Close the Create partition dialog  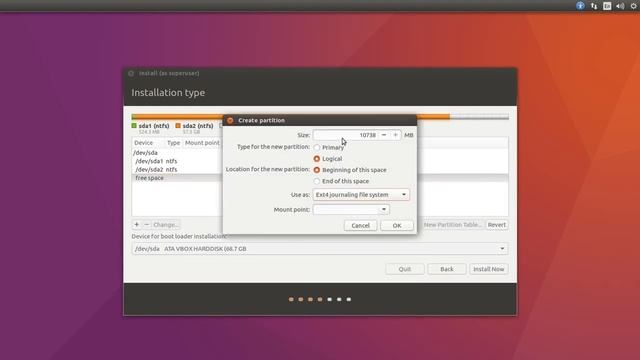click(x=230, y=120)
